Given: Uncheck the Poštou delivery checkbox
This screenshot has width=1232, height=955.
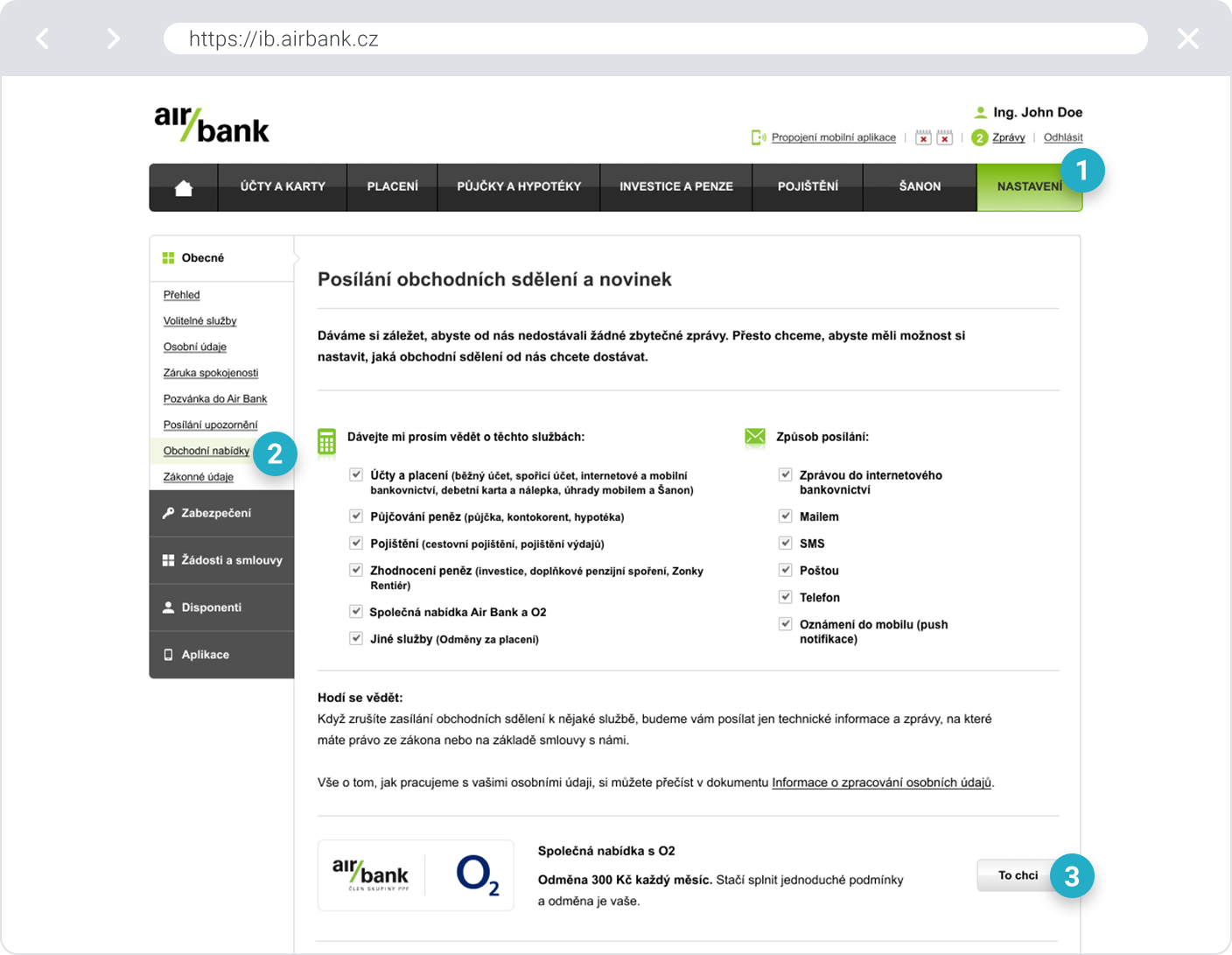Looking at the screenshot, I should 786,570.
